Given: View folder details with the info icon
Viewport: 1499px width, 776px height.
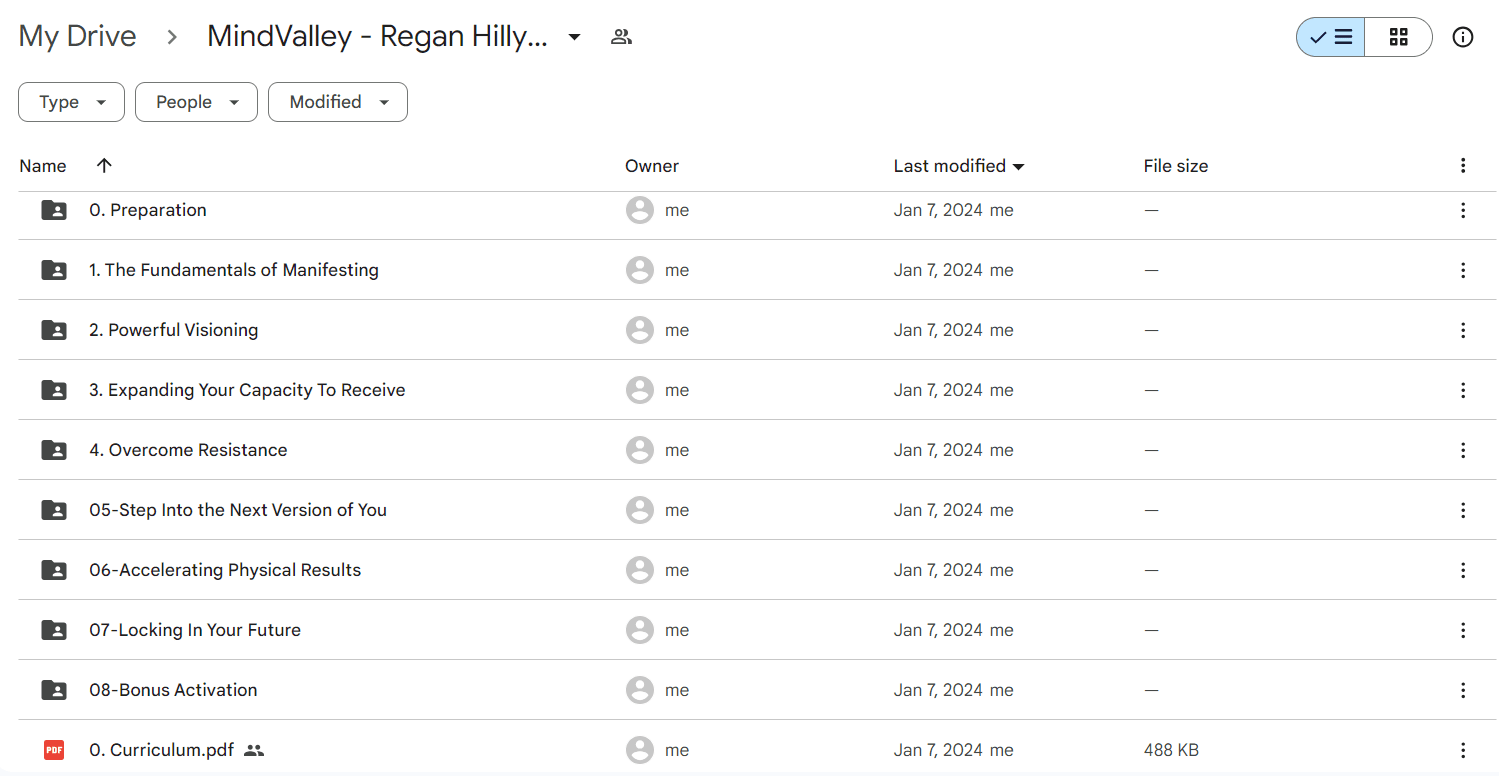Looking at the screenshot, I should click(1463, 37).
